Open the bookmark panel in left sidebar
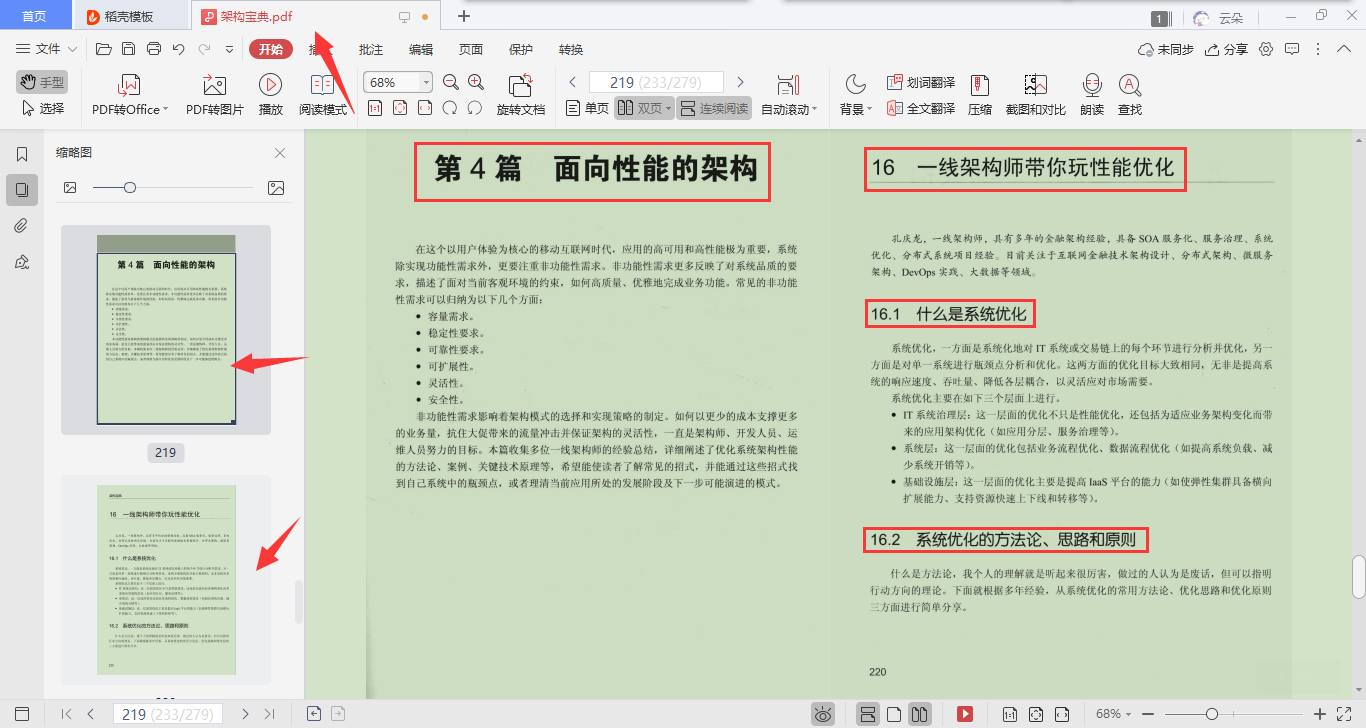This screenshot has width=1366, height=728. click(21, 154)
